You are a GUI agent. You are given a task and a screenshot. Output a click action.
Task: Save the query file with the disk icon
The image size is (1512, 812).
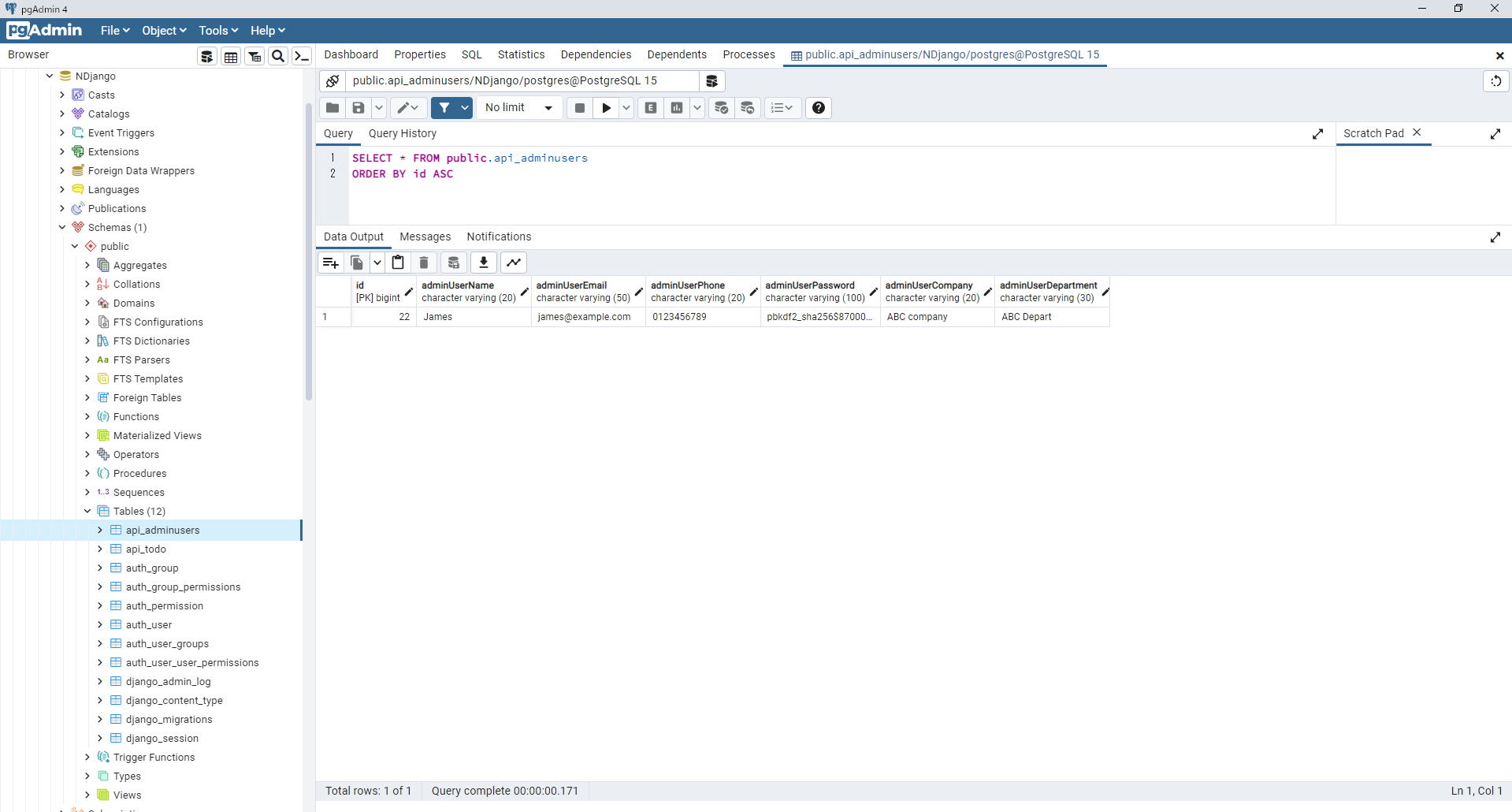coord(358,108)
